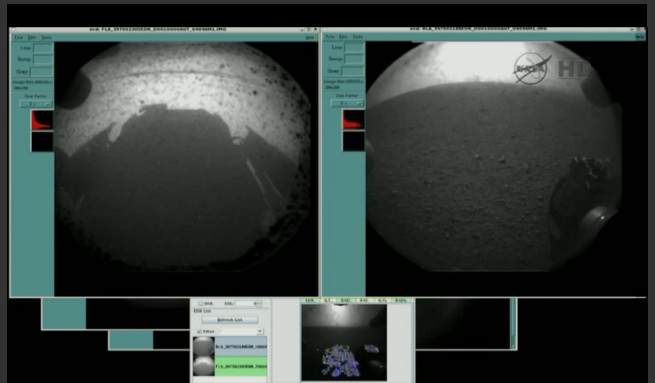Click the SOL number input field

[249, 304]
